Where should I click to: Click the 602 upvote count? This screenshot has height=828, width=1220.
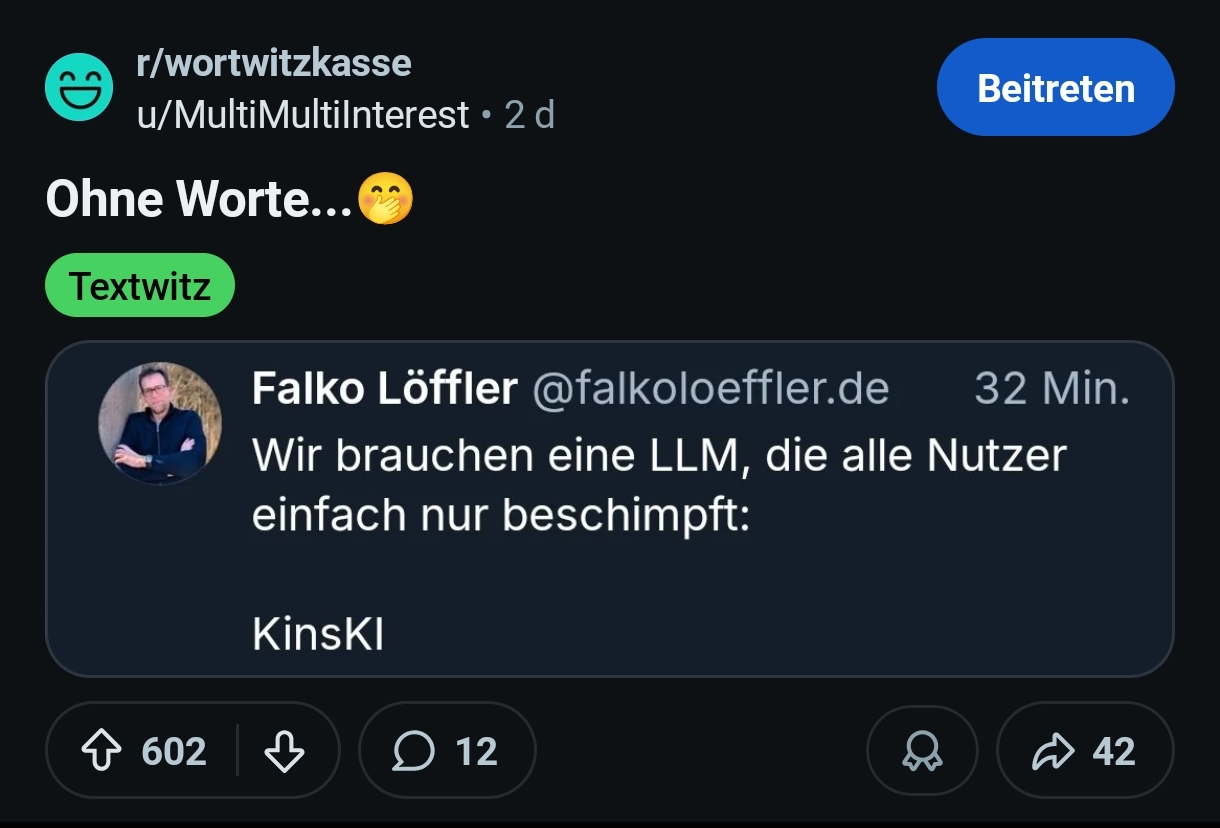pos(174,751)
